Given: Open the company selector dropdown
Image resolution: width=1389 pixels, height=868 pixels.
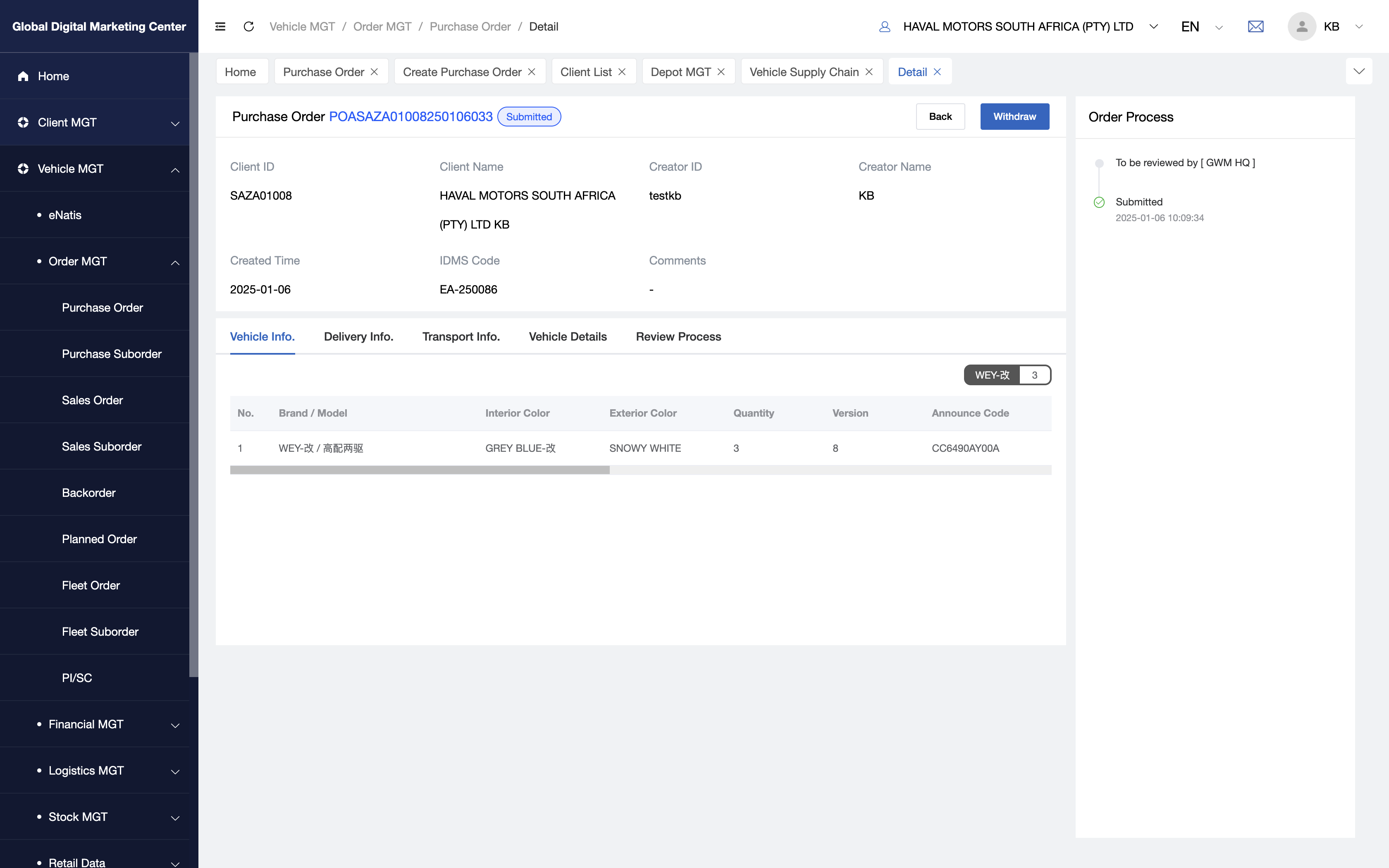Looking at the screenshot, I should (x=1154, y=26).
